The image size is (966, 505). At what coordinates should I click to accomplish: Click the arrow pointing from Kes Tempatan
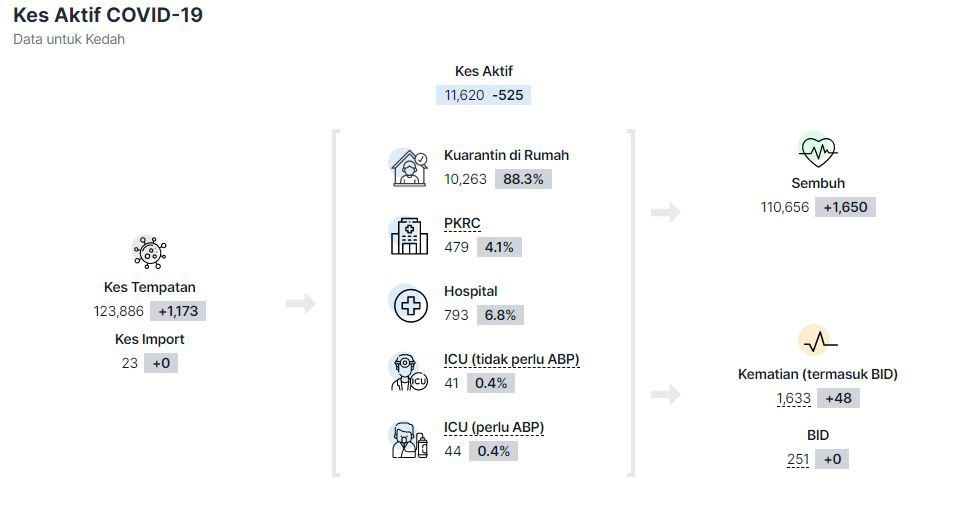click(301, 303)
